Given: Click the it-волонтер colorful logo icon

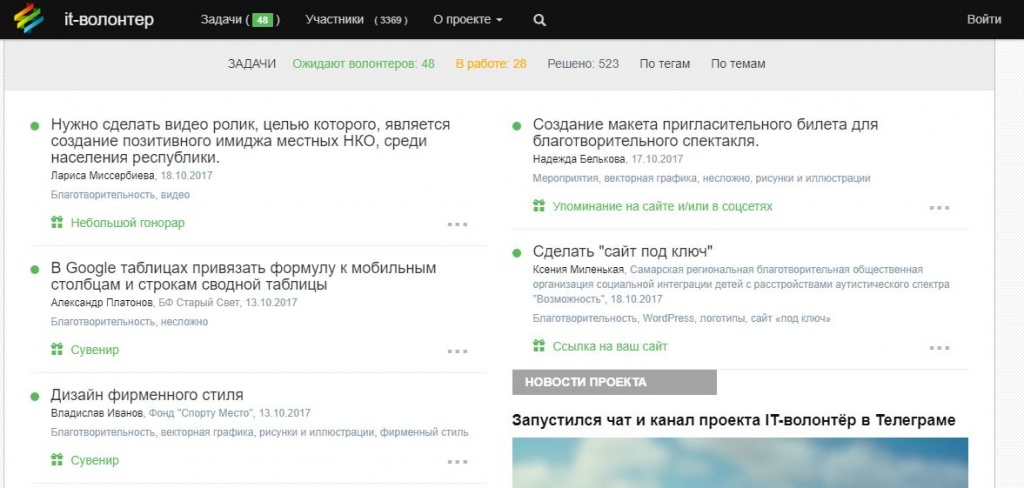Looking at the screenshot, I should click(29, 19).
